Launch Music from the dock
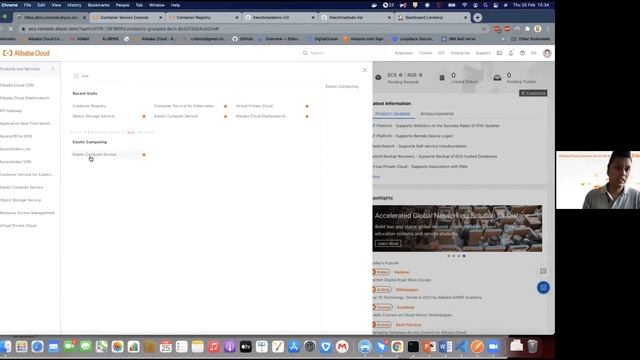 click(213, 347)
